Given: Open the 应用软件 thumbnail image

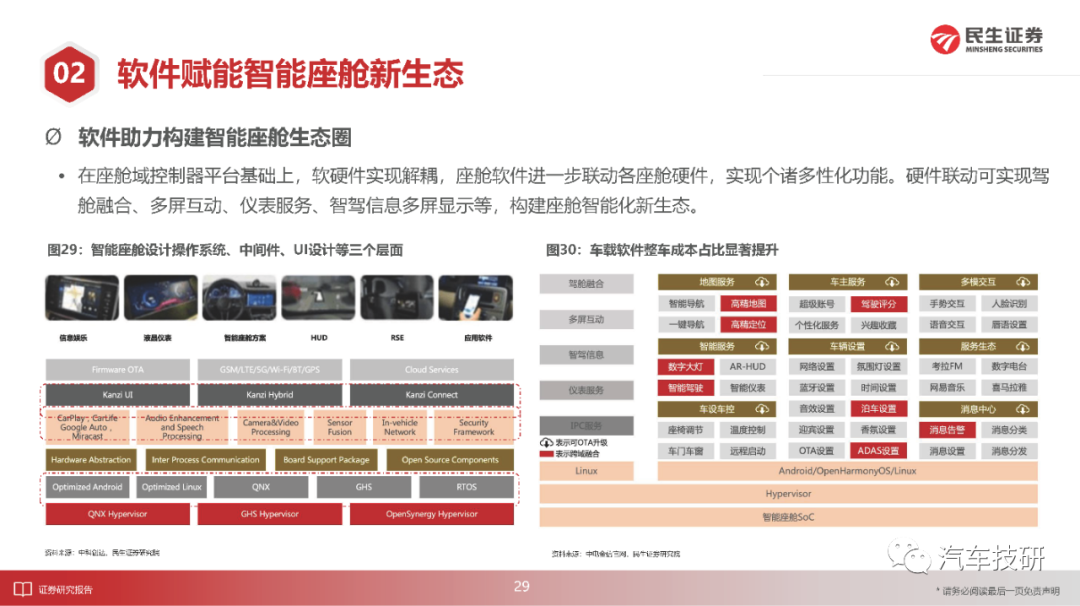Looking at the screenshot, I should [476, 298].
